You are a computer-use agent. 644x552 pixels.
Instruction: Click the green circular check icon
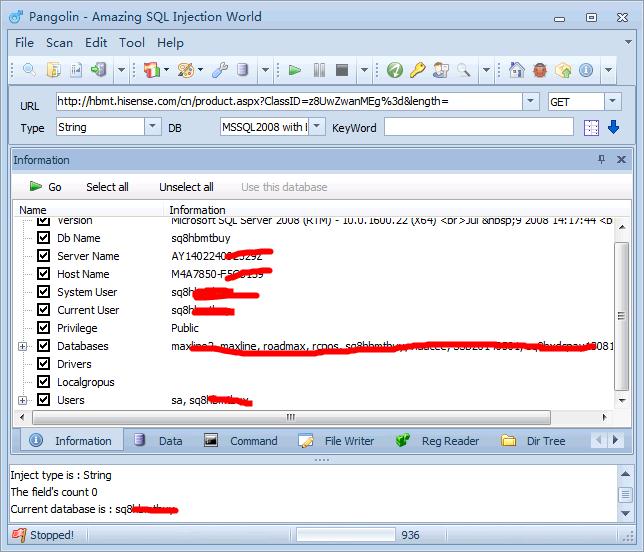(395, 70)
